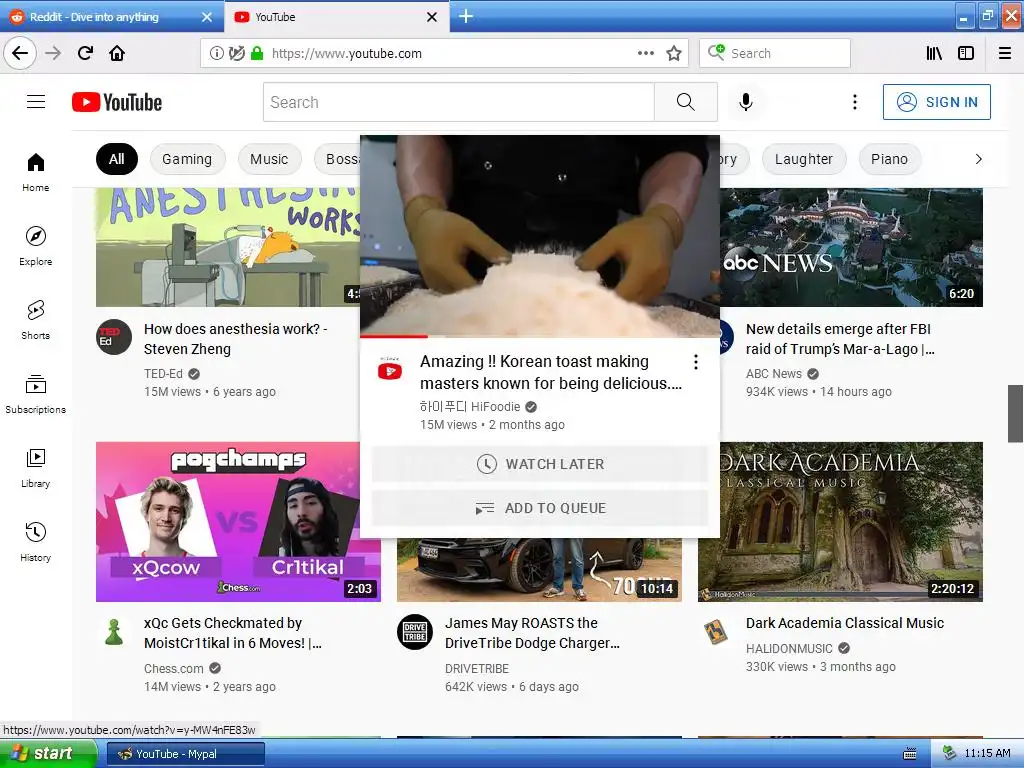This screenshot has width=1024, height=768.
Task: Start voice search with the microphone icon
Action: coord(746,102)
